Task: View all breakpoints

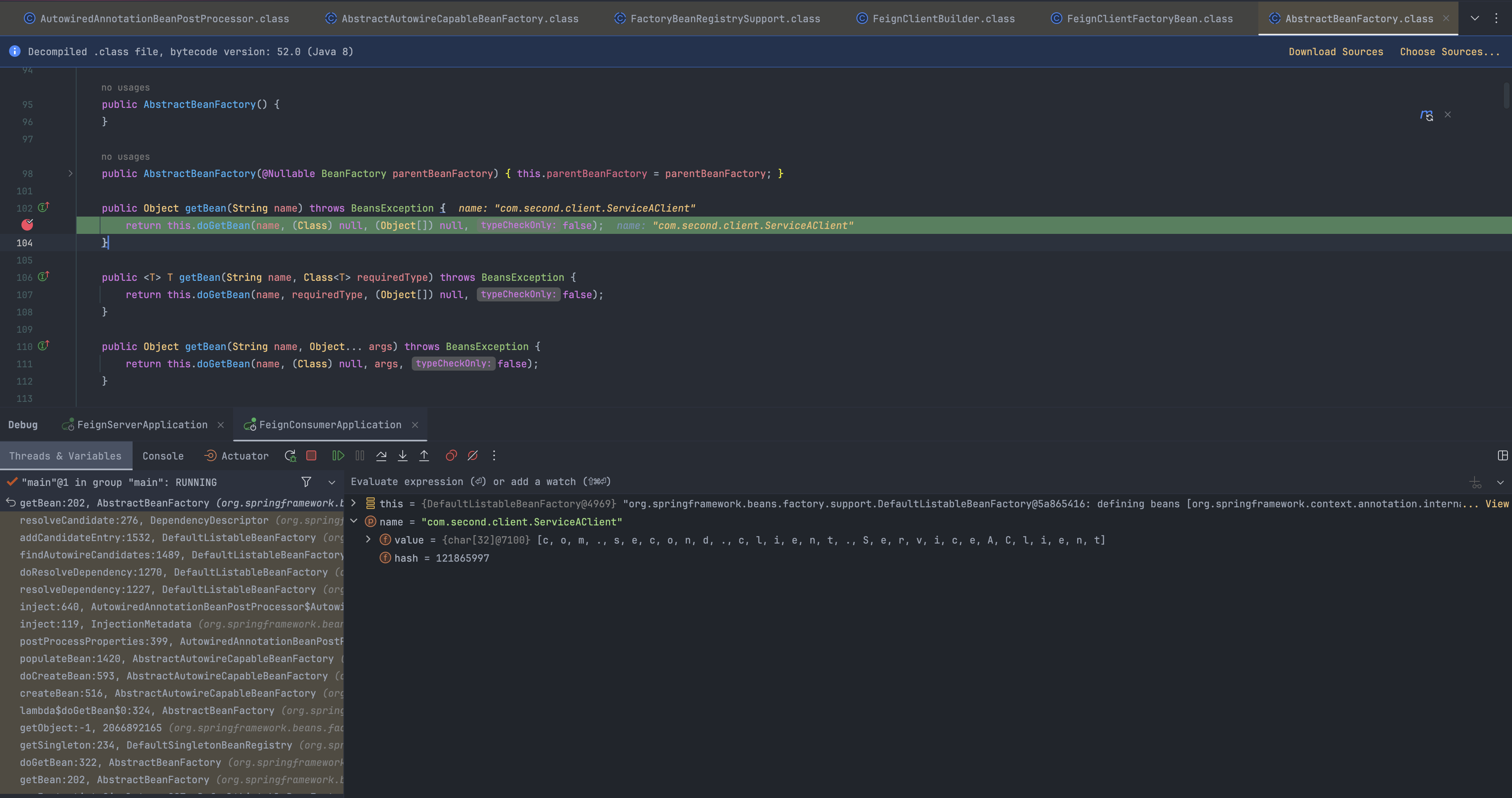Action: (451, 456)
